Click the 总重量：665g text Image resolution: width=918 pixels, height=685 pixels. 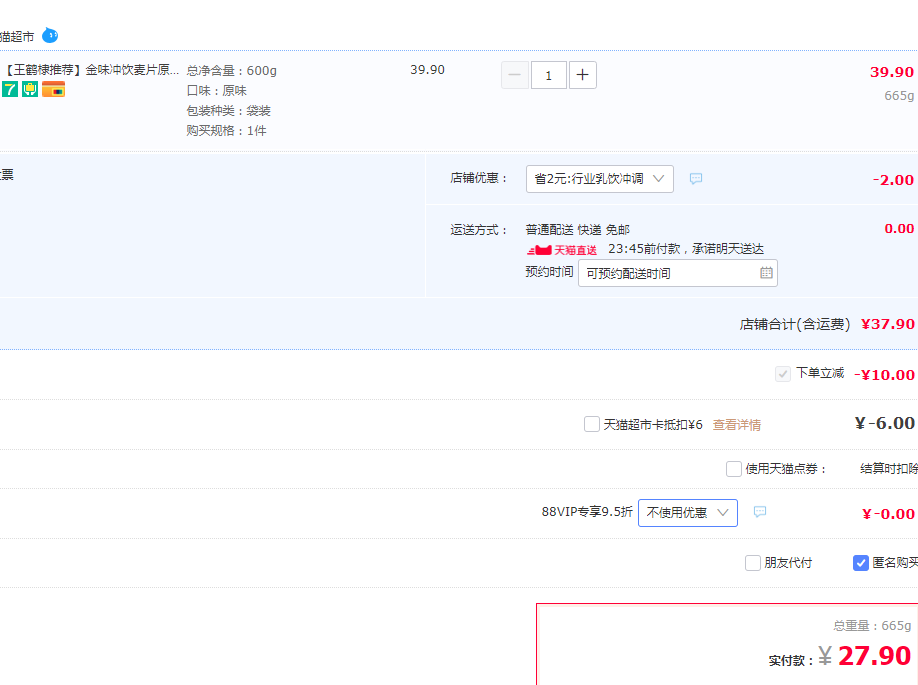tap(872, 625)
